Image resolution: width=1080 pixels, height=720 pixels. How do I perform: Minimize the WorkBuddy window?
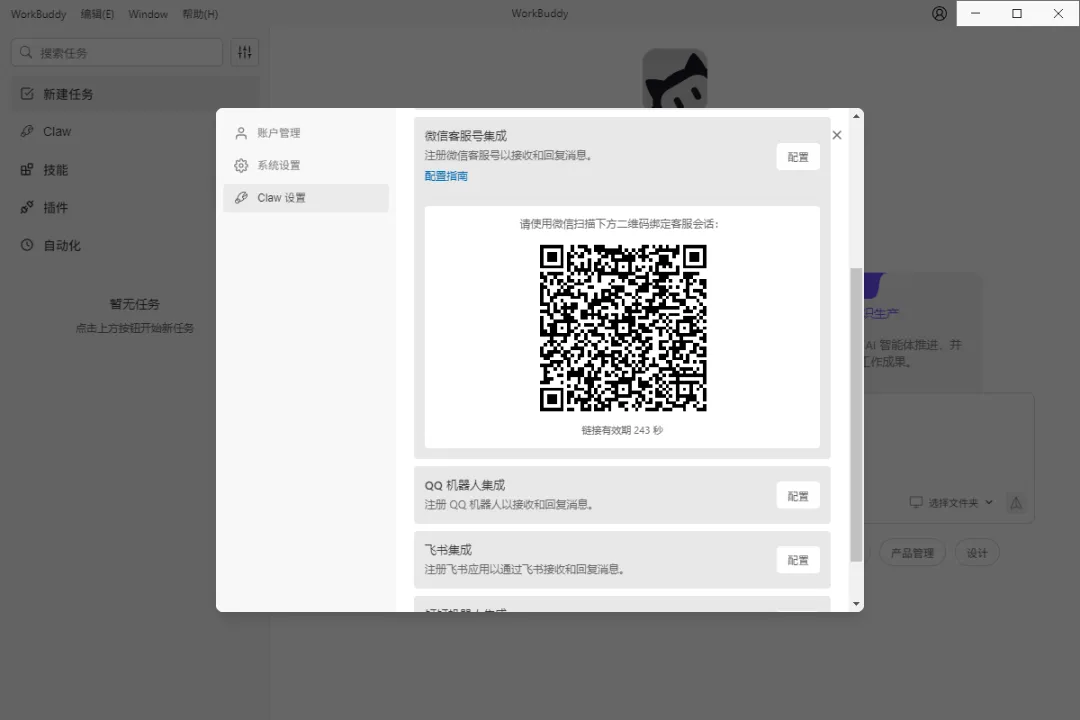(x=975, y=13)
